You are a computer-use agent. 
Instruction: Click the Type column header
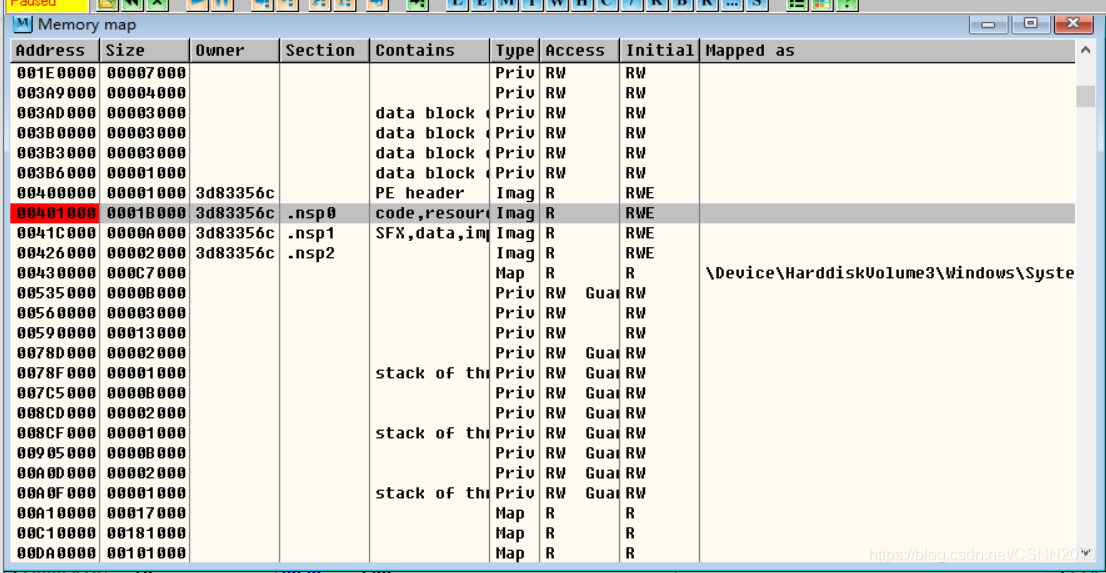coord(516,50)
